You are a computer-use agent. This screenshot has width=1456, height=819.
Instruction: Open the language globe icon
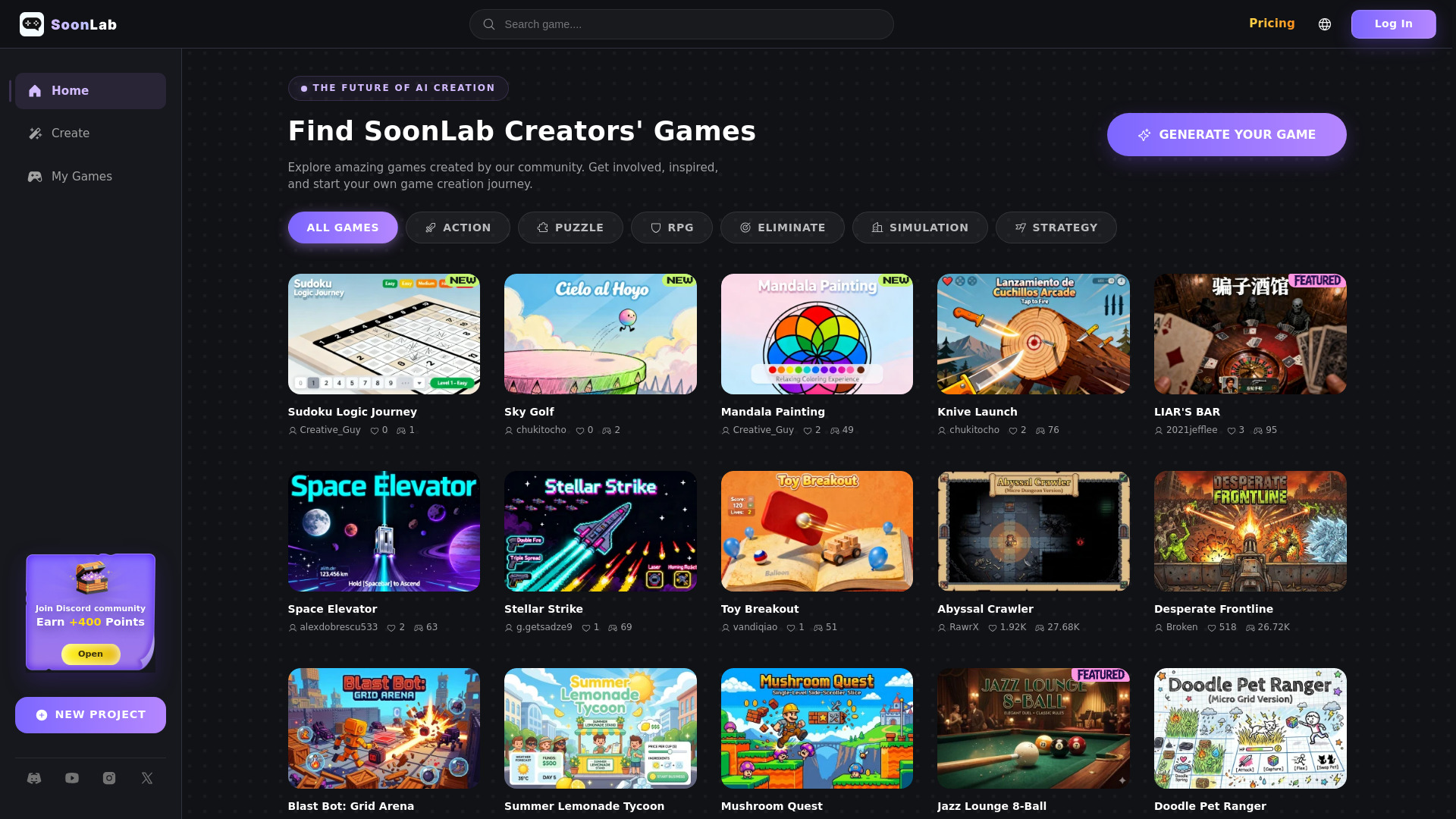point(1325,24)
